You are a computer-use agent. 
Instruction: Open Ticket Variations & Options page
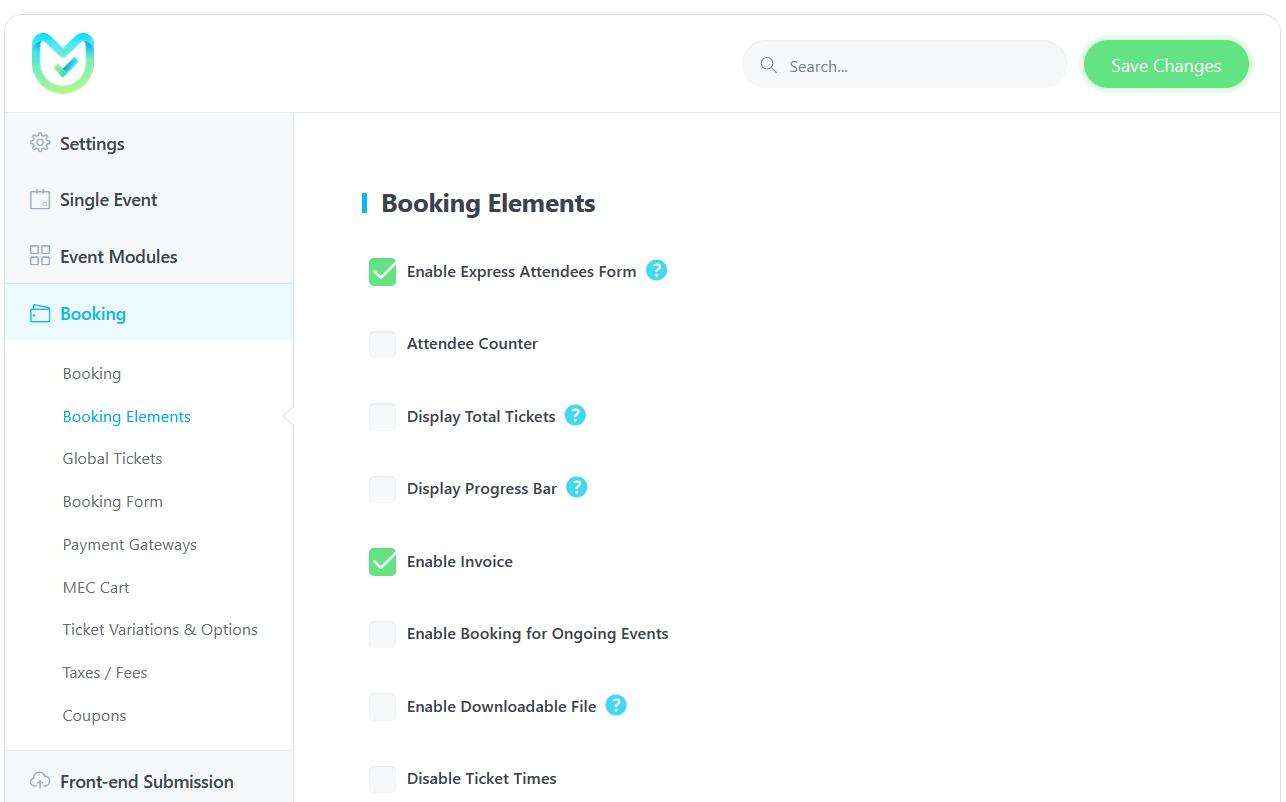[x=160, y=629]
